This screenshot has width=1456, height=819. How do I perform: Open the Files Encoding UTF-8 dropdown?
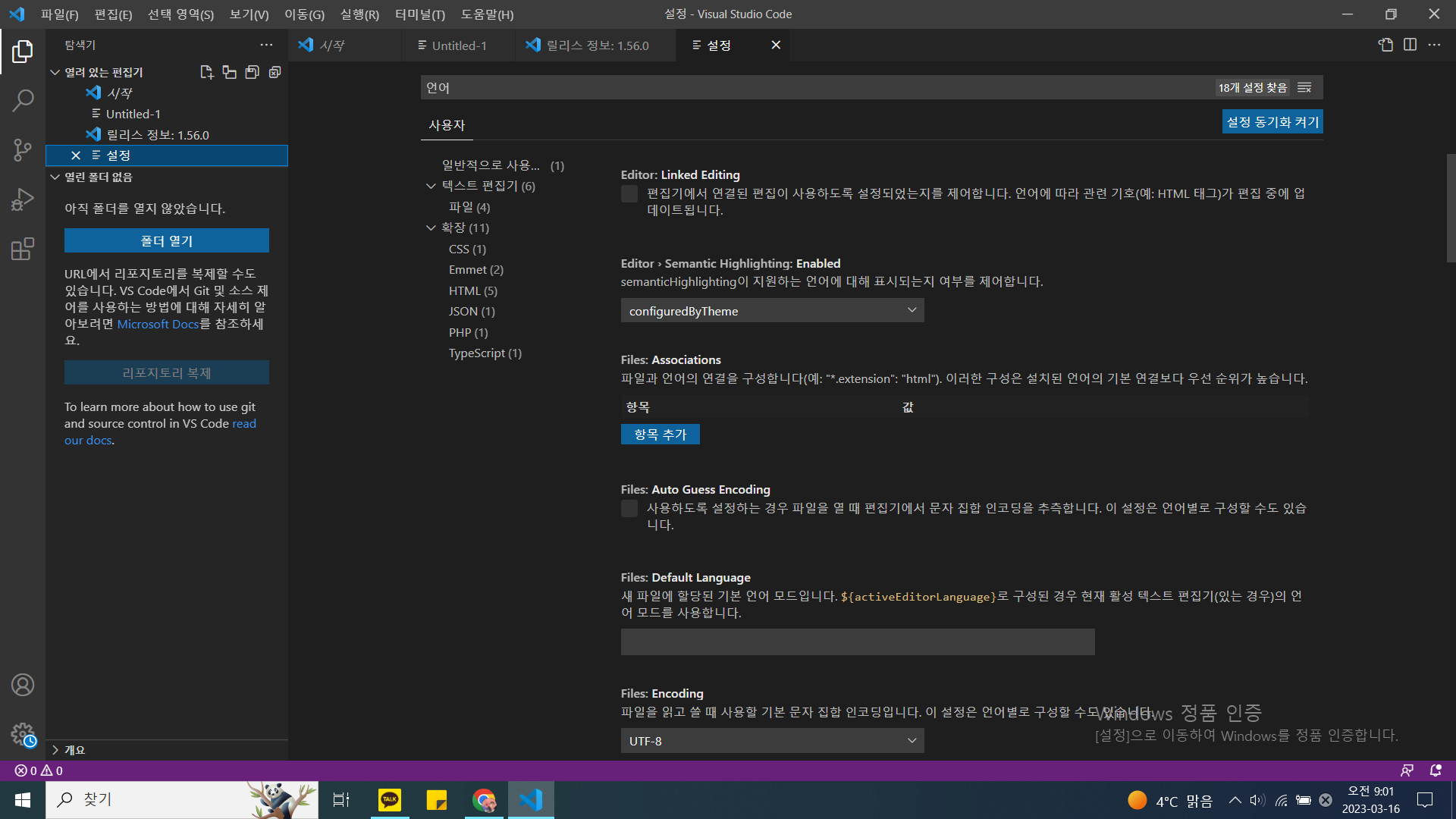coord(772,741)
